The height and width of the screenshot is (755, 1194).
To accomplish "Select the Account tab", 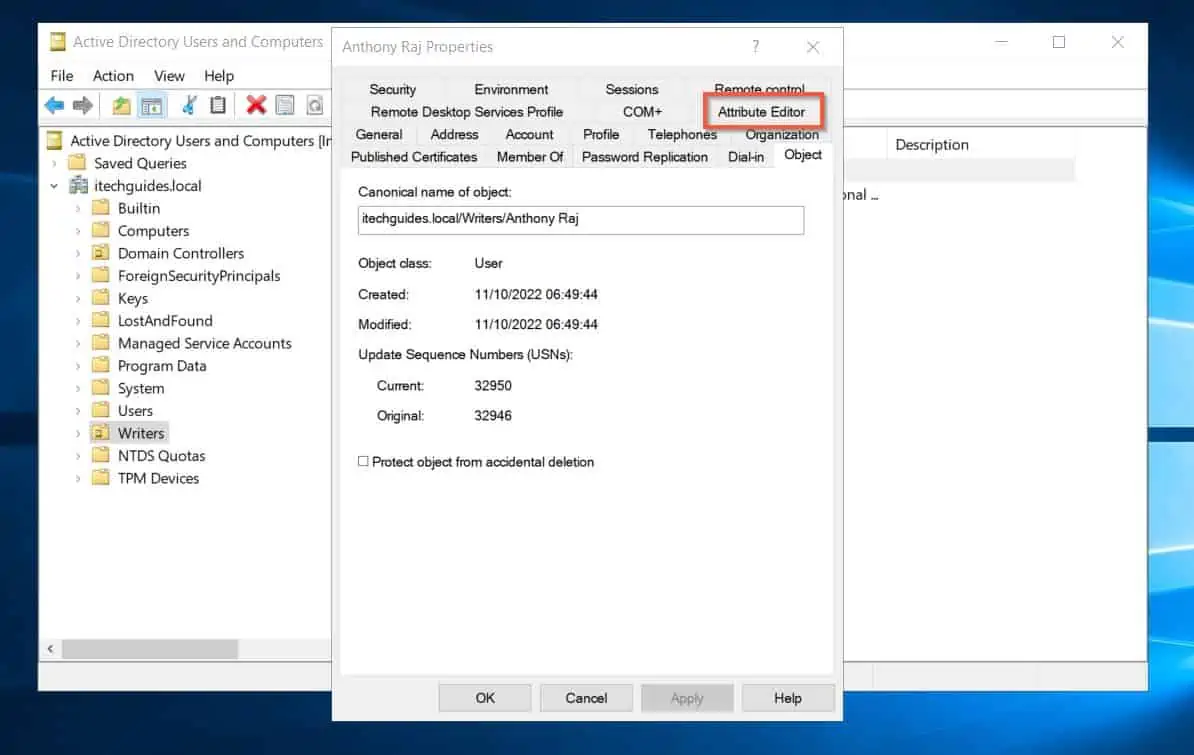I will point(529,134).
